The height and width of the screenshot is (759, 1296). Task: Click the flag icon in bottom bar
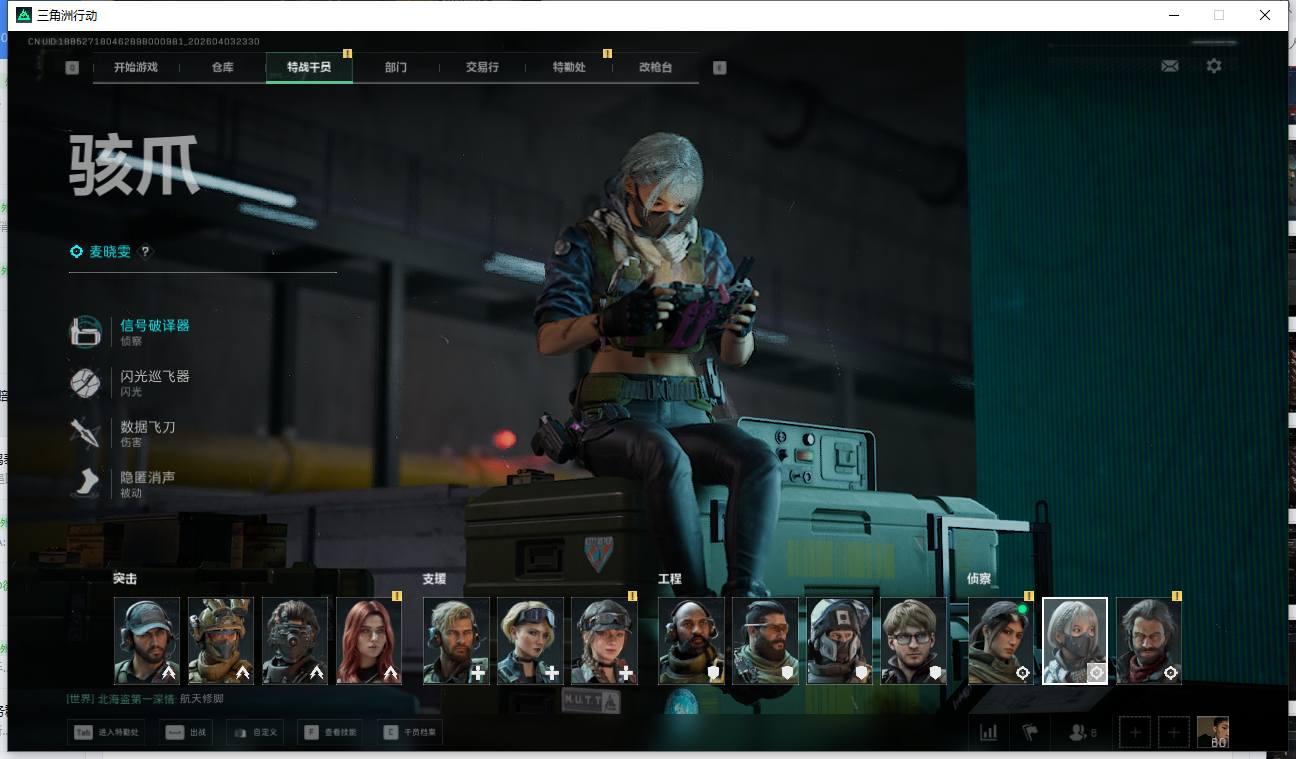click(x=1030, y=732)
